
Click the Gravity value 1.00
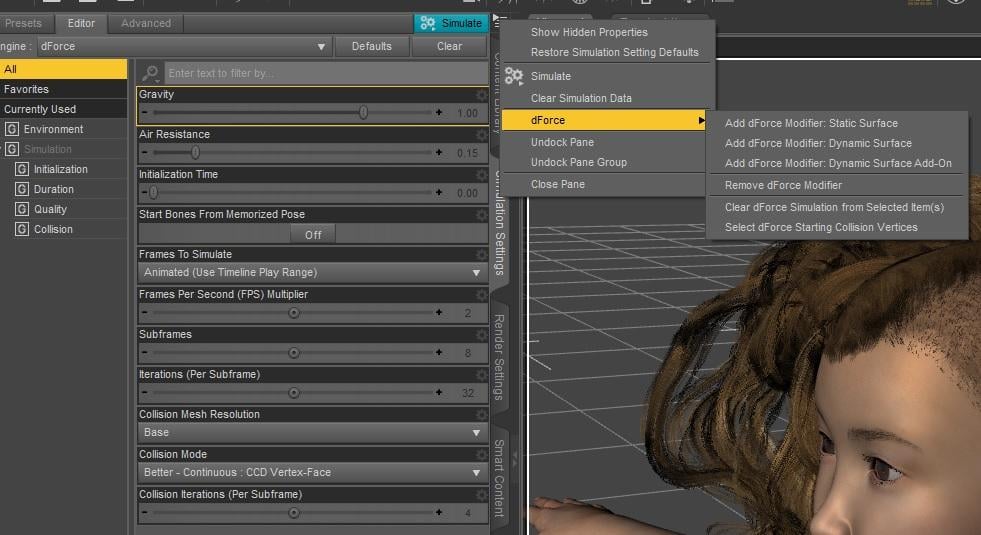[467, 113]
